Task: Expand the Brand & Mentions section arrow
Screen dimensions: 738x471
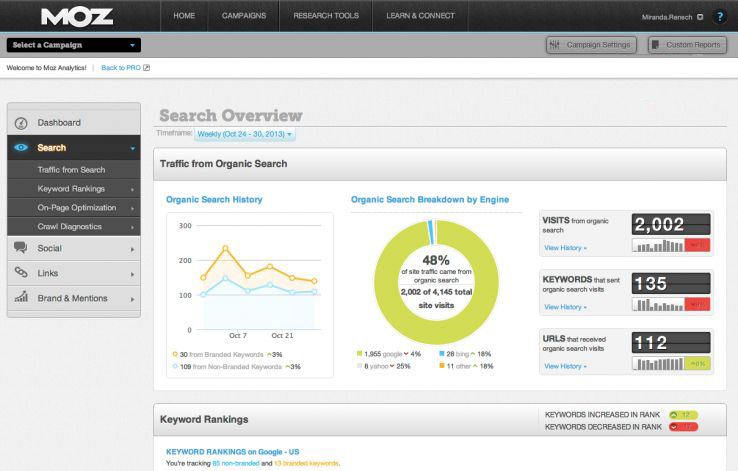Action: tap(133, 299)
